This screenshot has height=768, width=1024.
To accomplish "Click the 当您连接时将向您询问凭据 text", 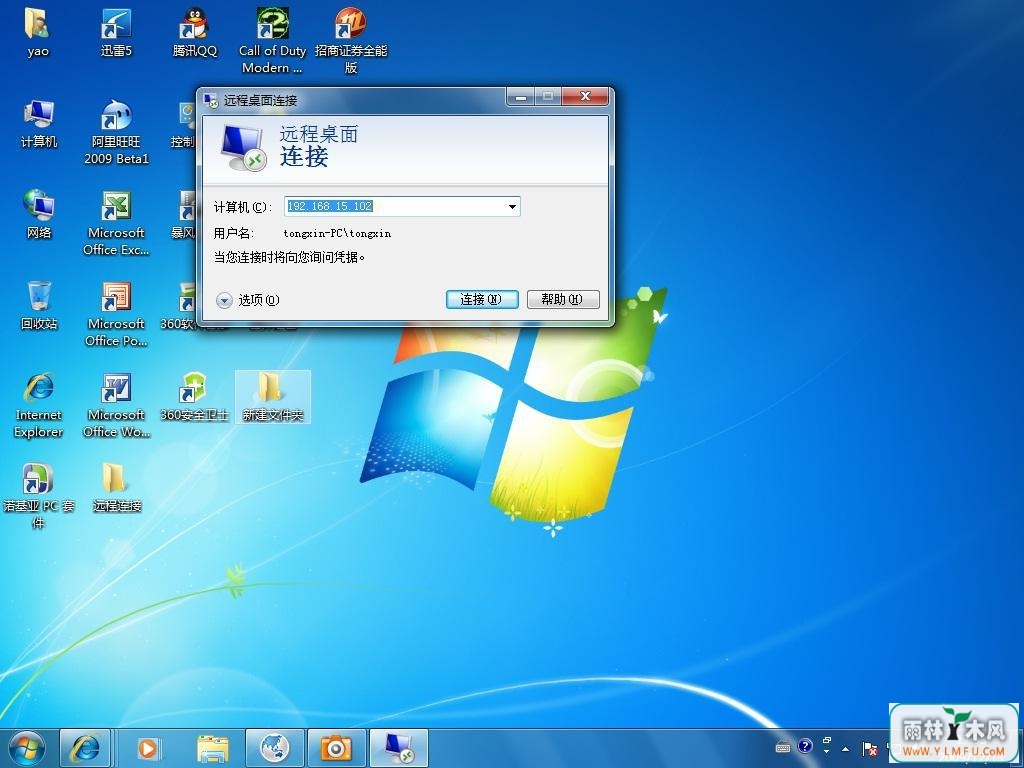I will tap(289, 257).
